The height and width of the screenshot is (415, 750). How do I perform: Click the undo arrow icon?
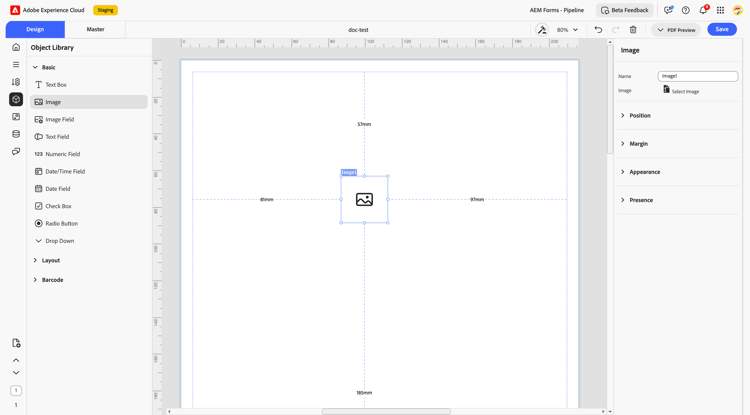pos(598,30)
